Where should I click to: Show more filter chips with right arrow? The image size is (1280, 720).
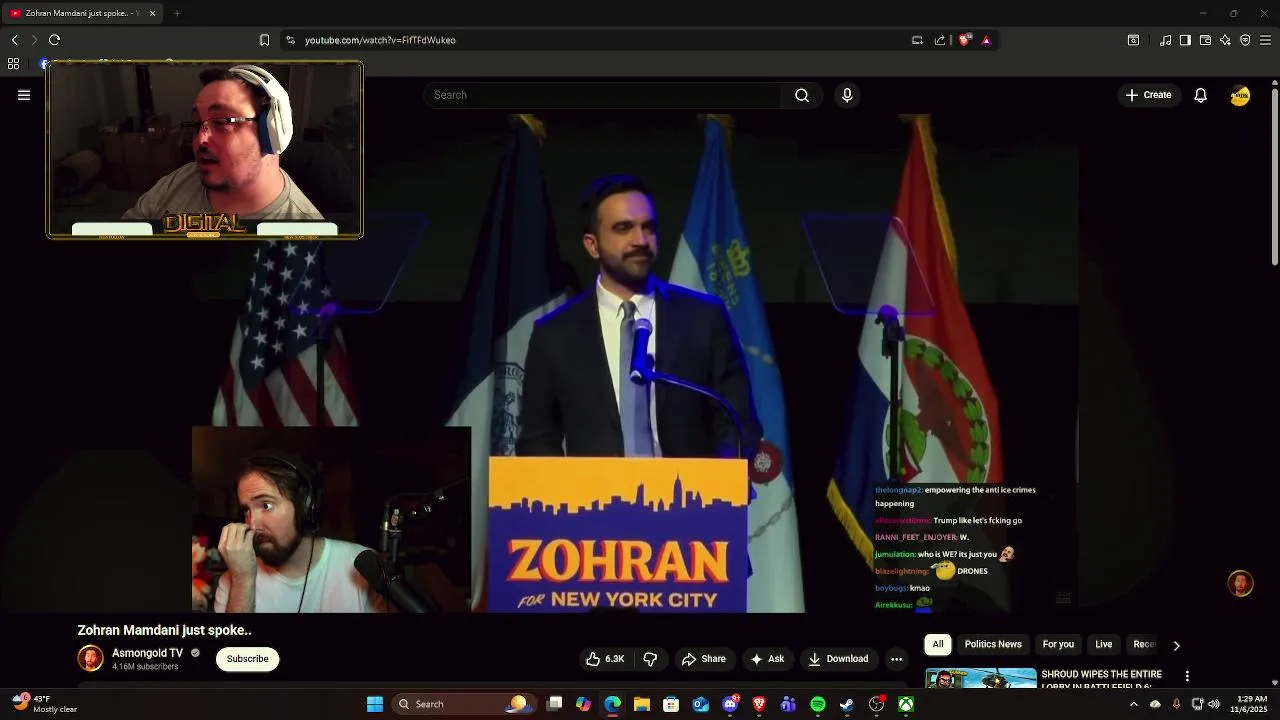[1176, 645]
